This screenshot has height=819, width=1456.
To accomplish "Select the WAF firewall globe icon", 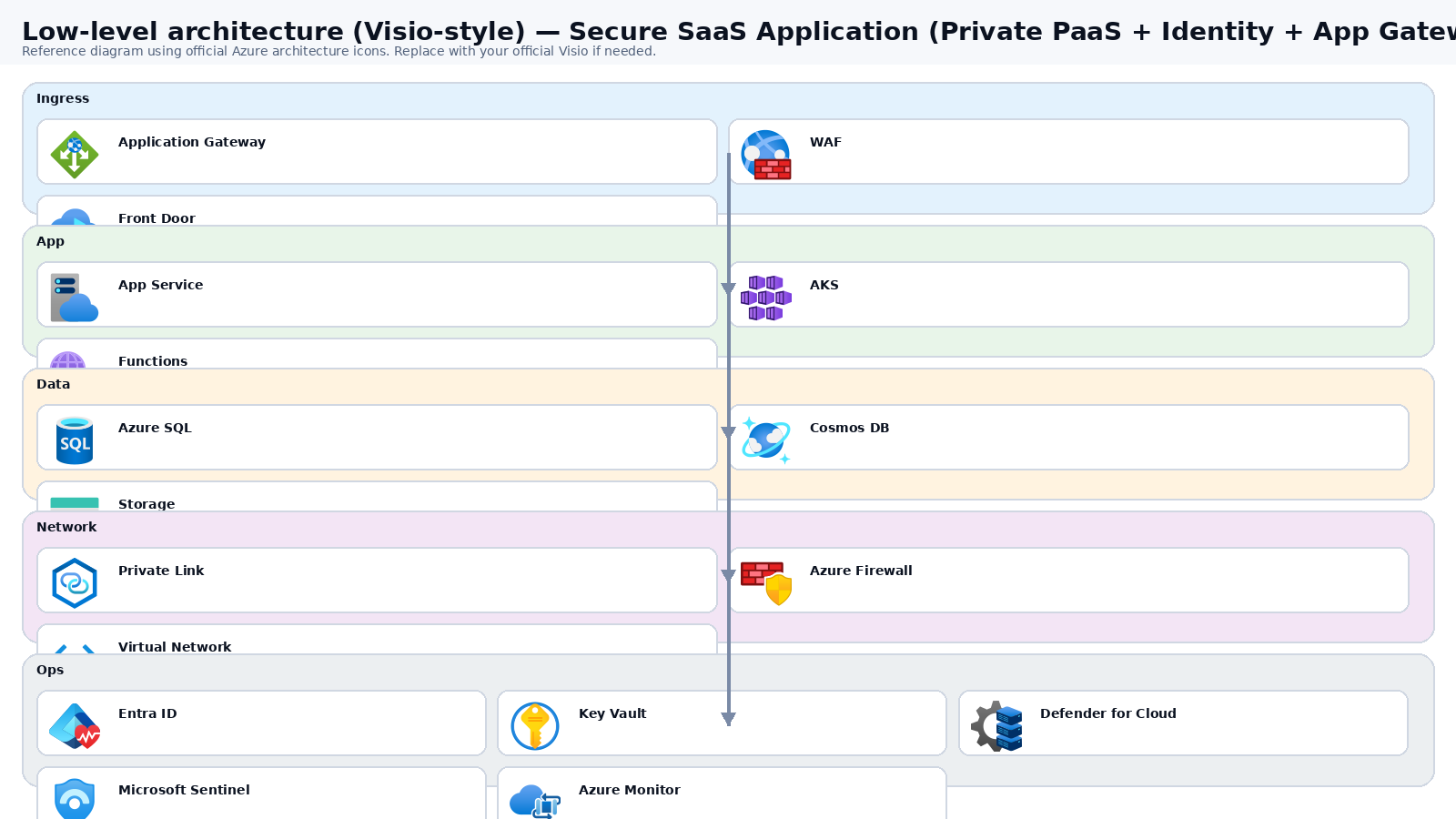I will (766, 155).
